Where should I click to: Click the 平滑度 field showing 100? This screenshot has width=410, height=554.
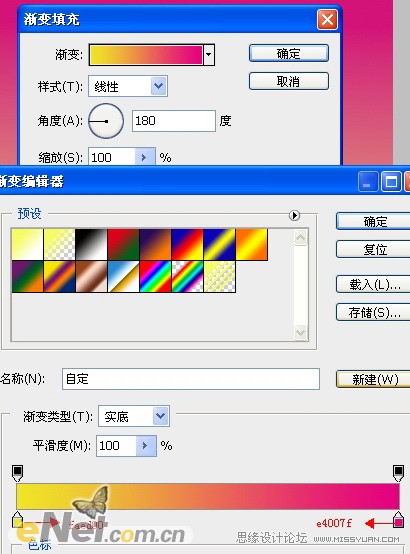coord(116,446)
